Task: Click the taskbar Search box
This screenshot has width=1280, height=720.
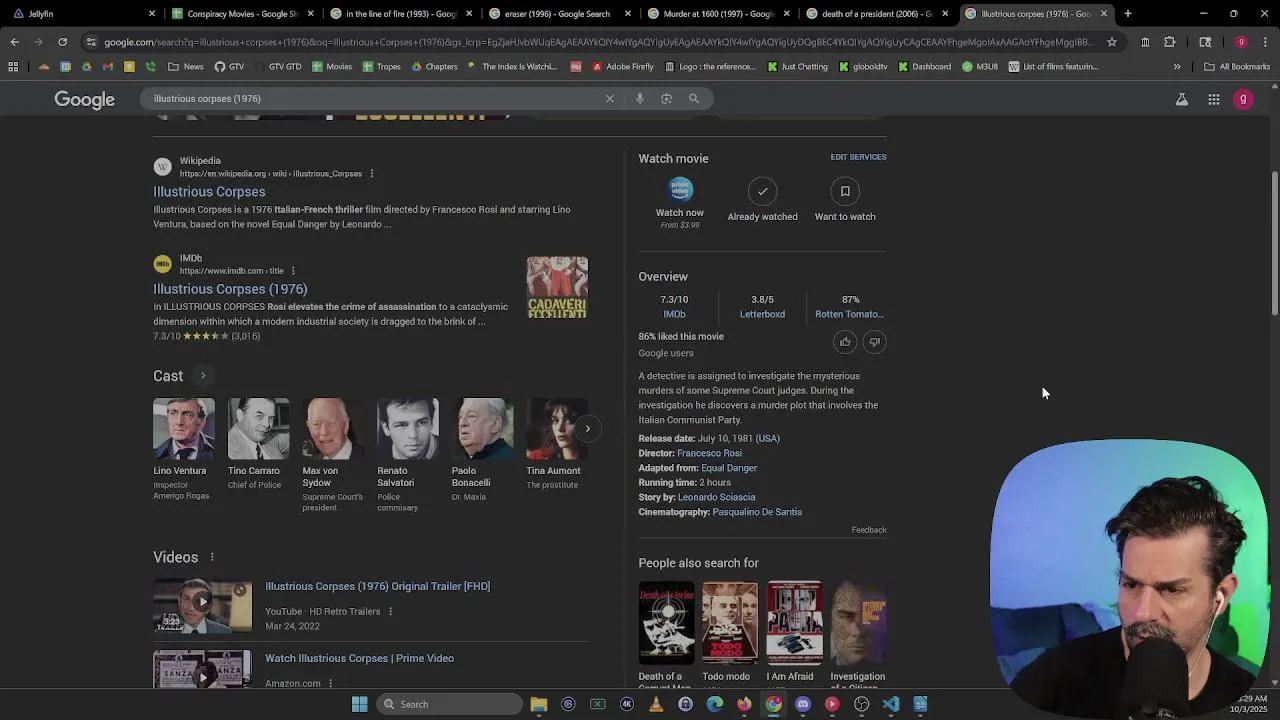Action: coord(448,704)
